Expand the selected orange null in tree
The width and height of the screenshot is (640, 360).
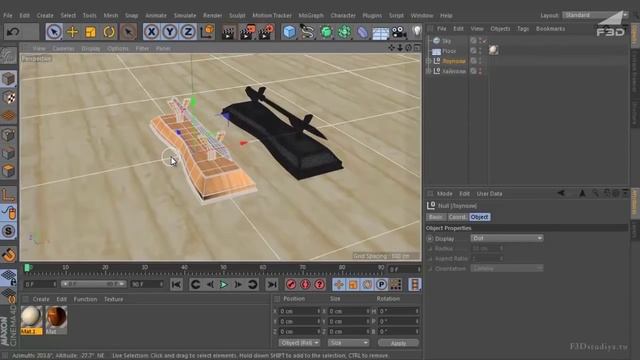tap(428, 61)
